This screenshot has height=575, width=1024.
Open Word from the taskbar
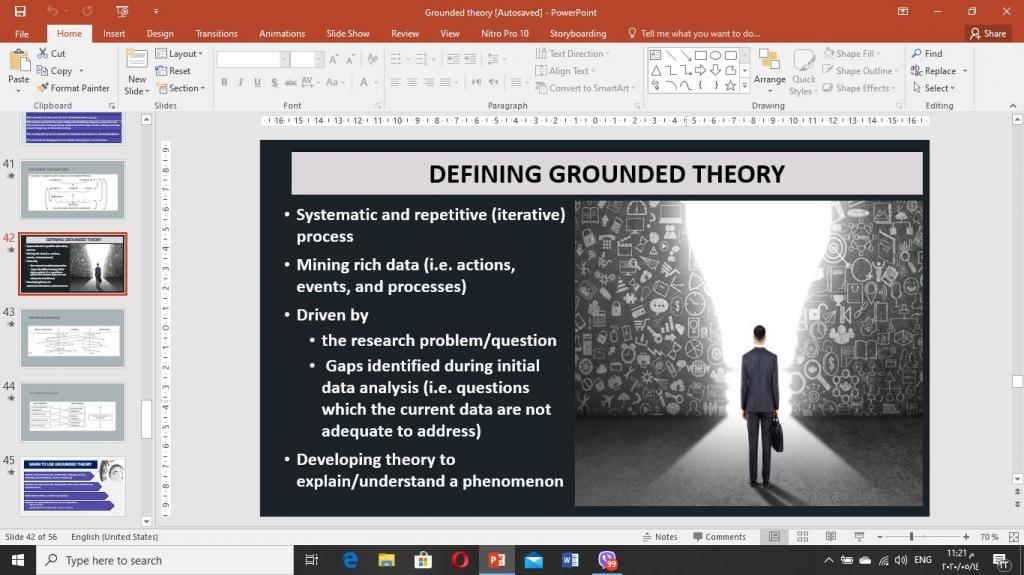[x=570, y=560]
